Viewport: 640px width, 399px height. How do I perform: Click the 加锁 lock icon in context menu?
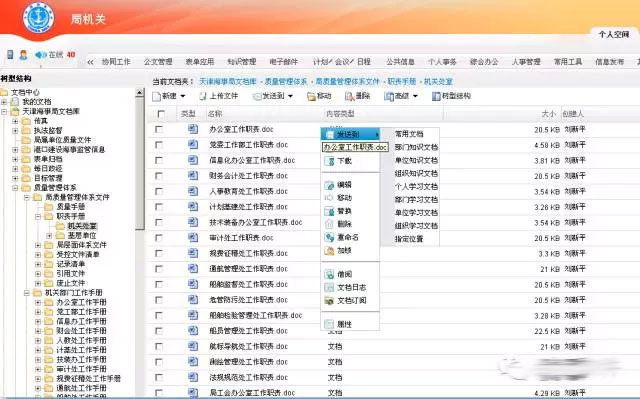click(329, 250)
